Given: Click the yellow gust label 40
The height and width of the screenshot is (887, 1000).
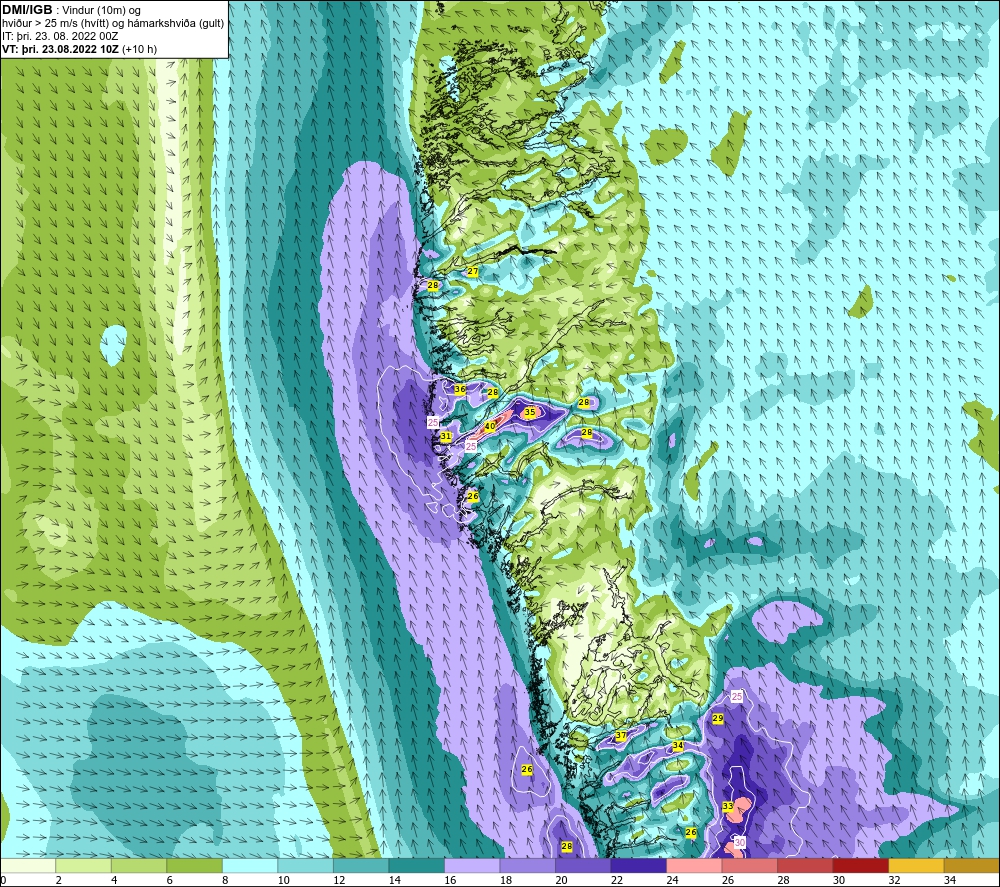Looking at the screenshot, I should (x=490, y=427).
